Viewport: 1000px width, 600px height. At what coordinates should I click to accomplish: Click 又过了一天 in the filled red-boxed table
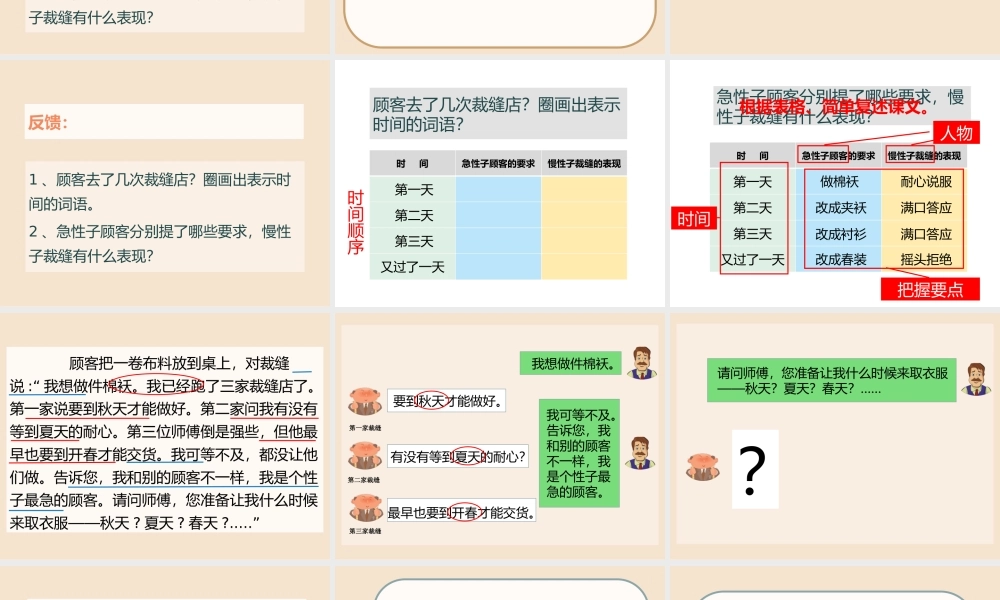click(753, 260)
